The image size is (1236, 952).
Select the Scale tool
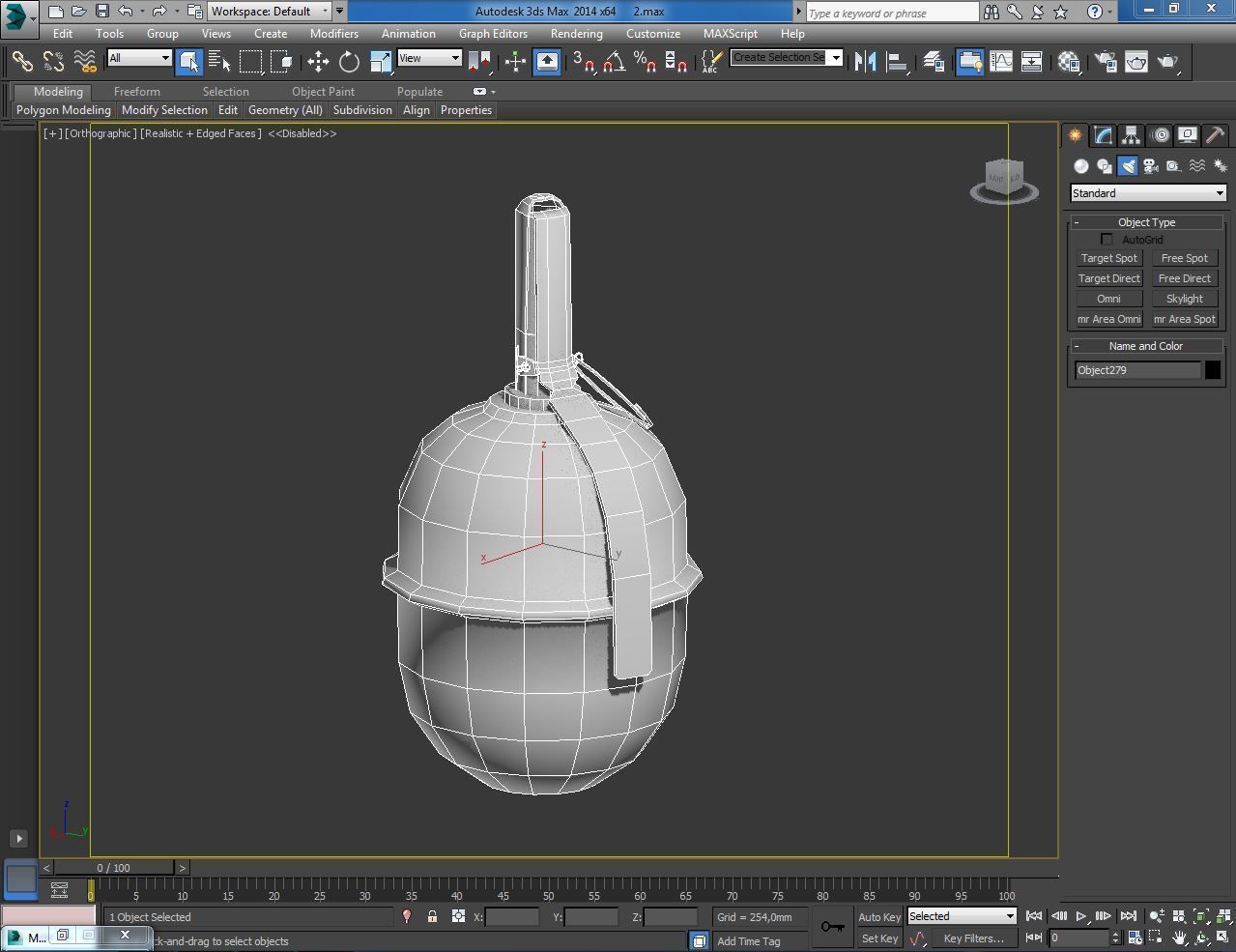click(381, 62)
